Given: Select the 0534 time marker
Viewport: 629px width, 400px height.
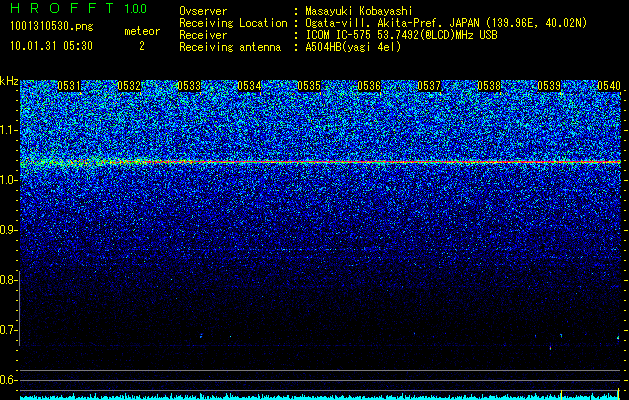Looking at the screenshot, I should coord(249,86).
